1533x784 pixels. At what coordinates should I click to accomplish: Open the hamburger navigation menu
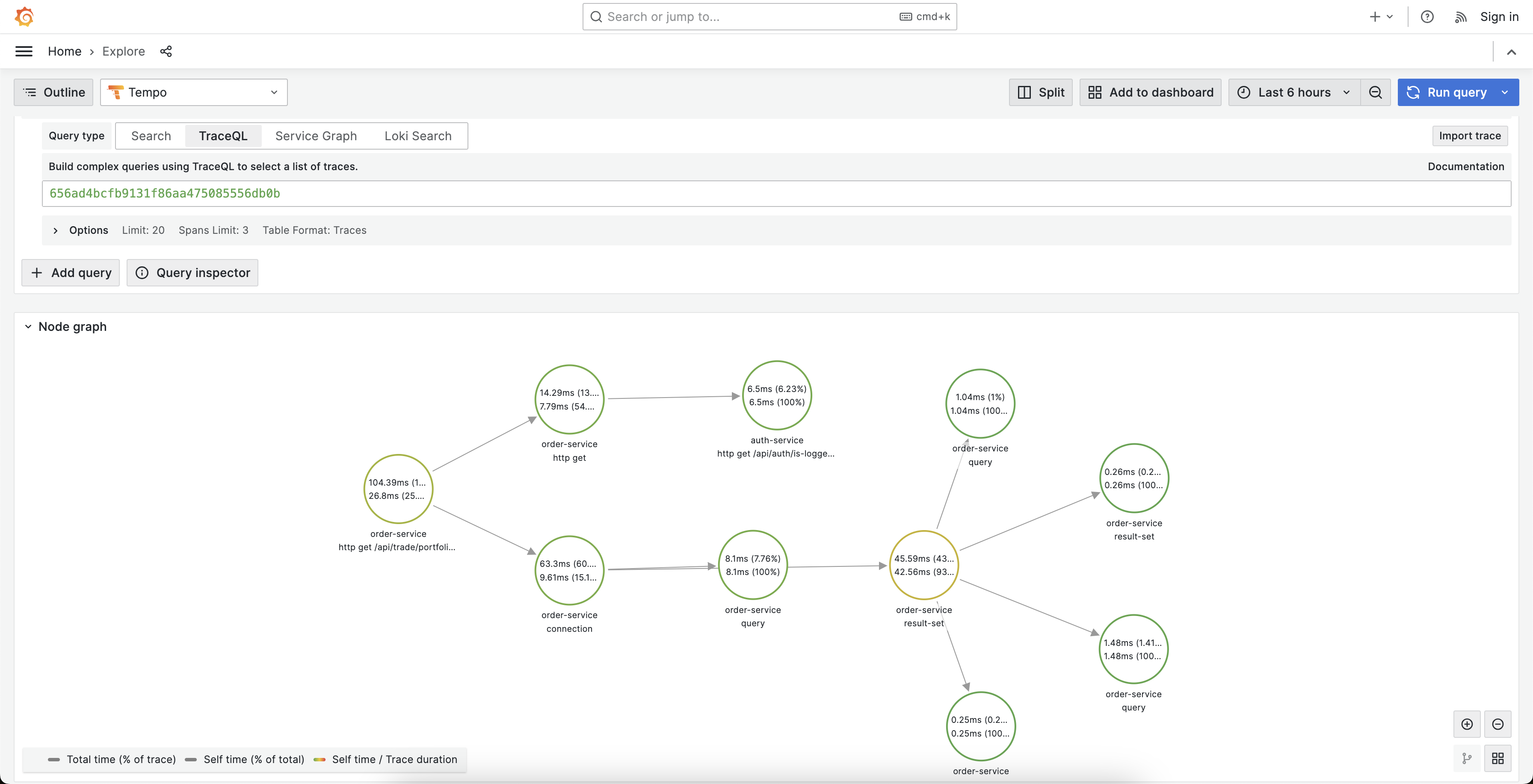click(24, 51)
